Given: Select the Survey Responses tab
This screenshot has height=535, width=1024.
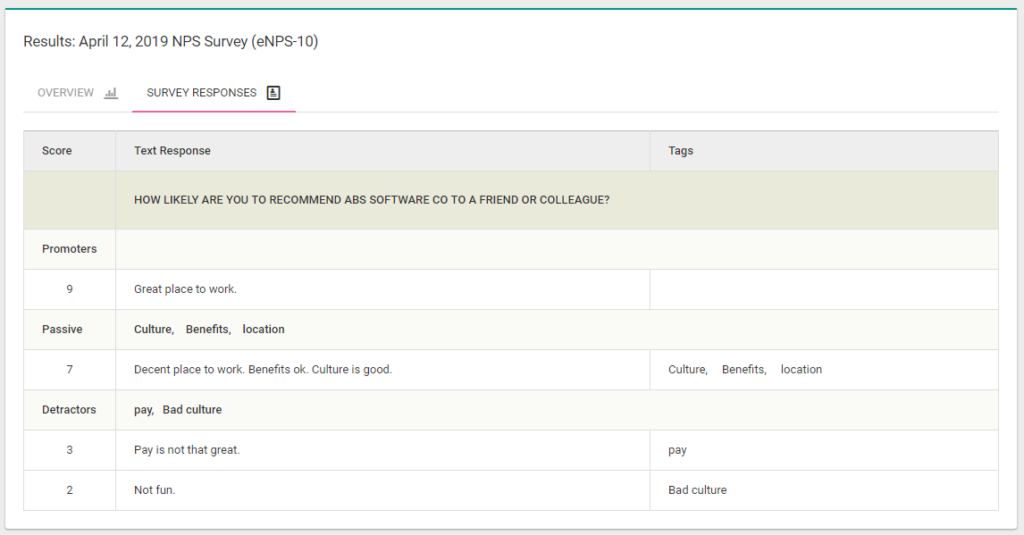Looking at the screenshot, I should click(x=202, y=93).
